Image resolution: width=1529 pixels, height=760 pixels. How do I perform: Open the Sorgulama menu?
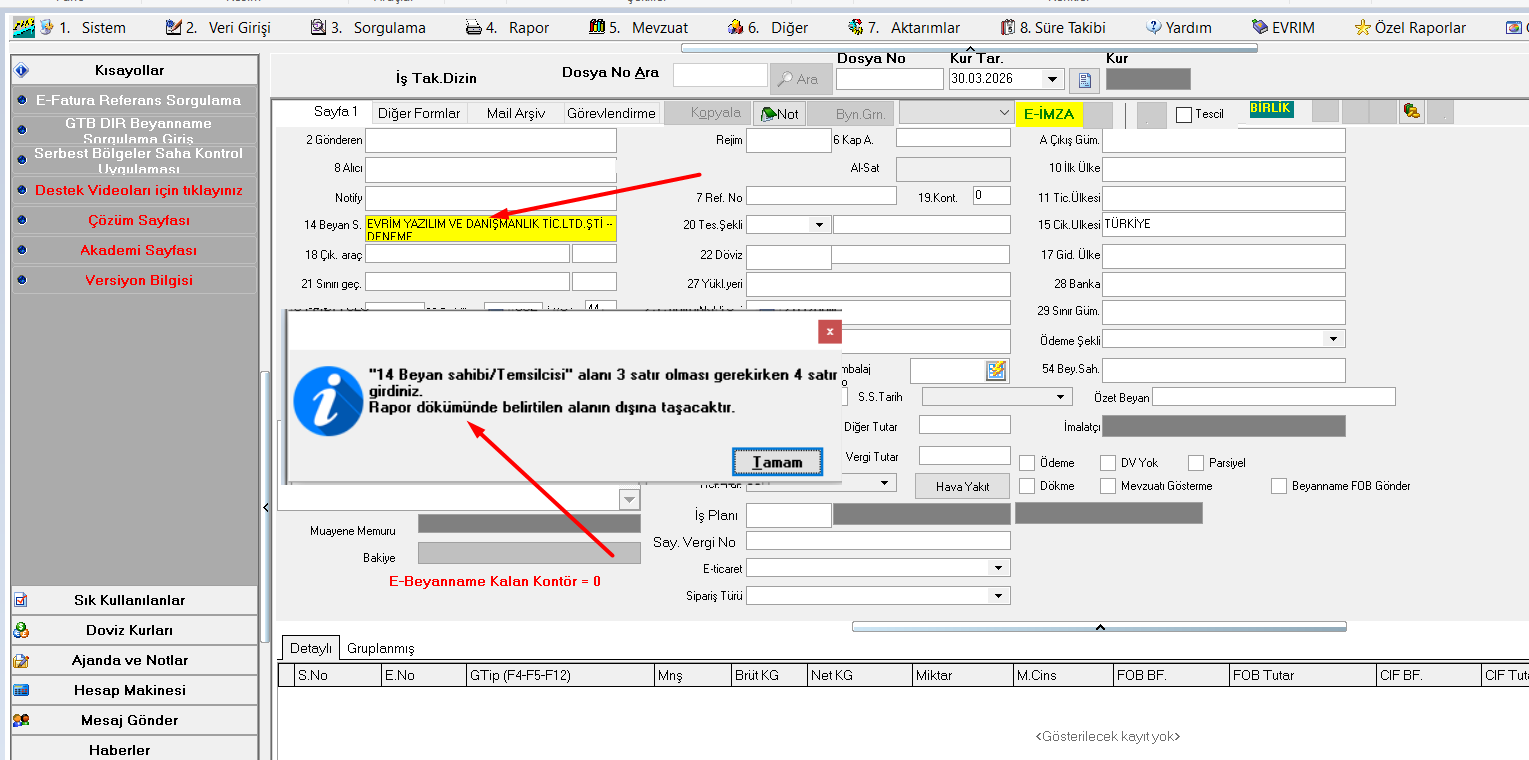[378, 28]
